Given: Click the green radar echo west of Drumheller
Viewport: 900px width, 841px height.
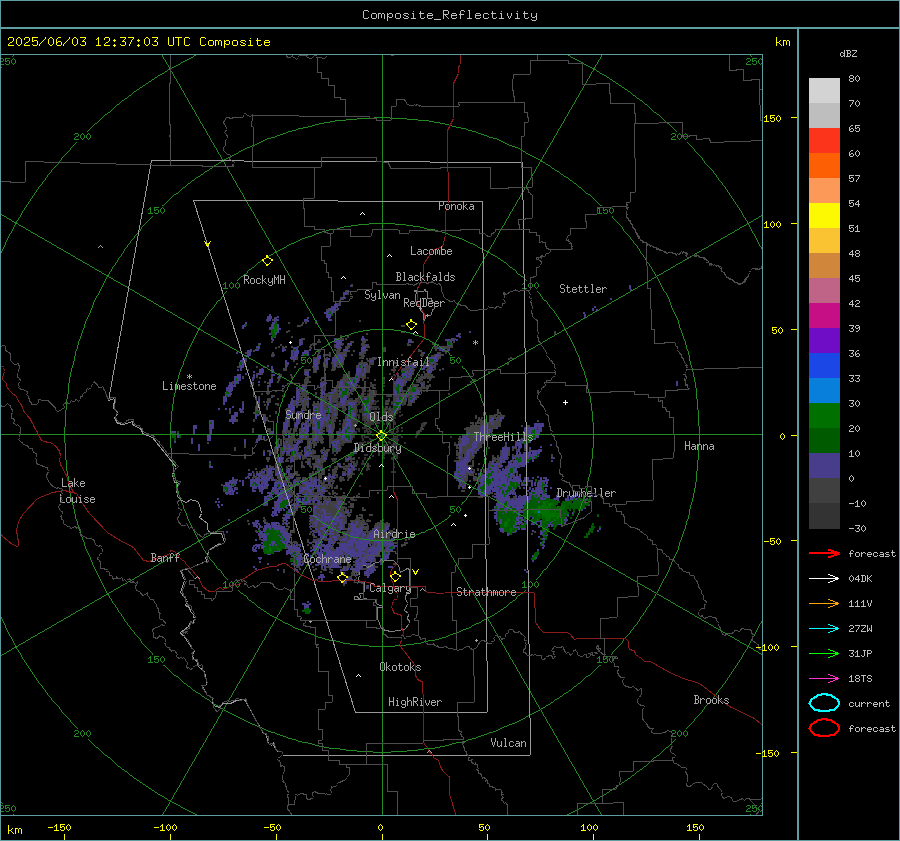Looking at the screenshot, I should tap(544, 508).
